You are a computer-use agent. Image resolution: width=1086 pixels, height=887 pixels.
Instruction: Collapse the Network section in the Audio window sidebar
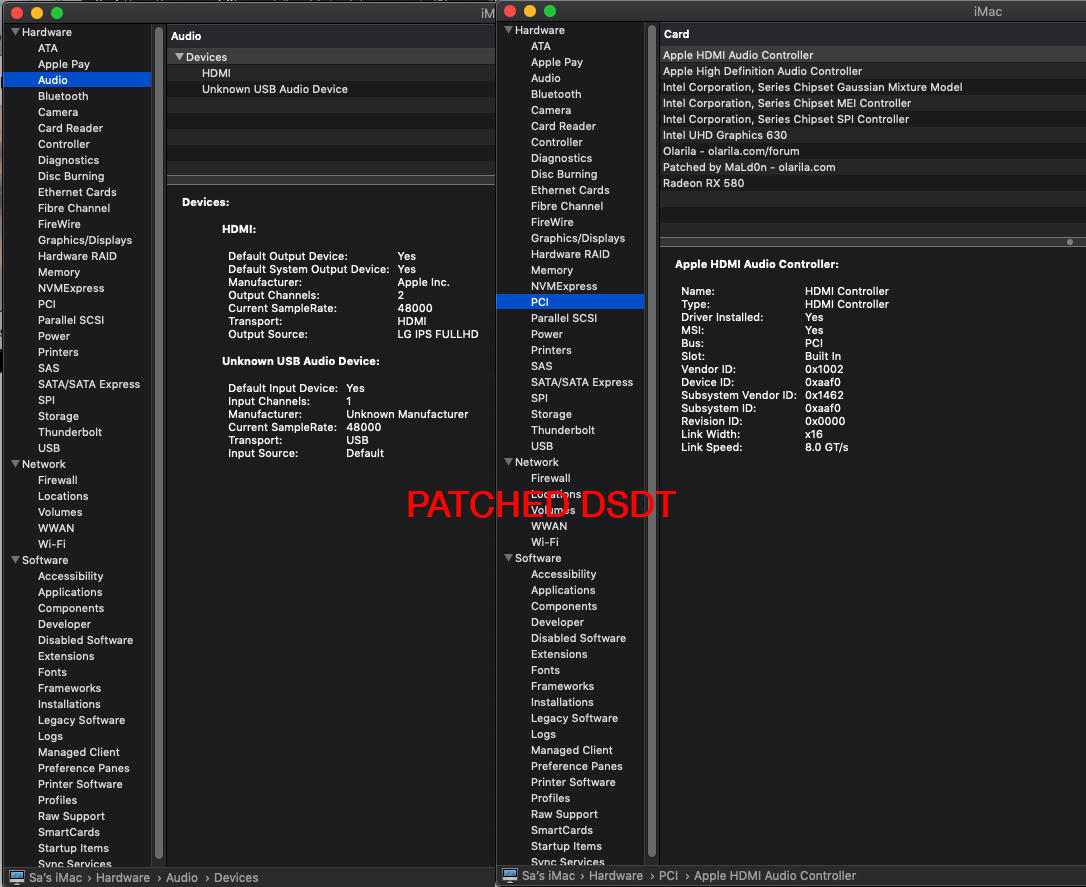point(15,464)
